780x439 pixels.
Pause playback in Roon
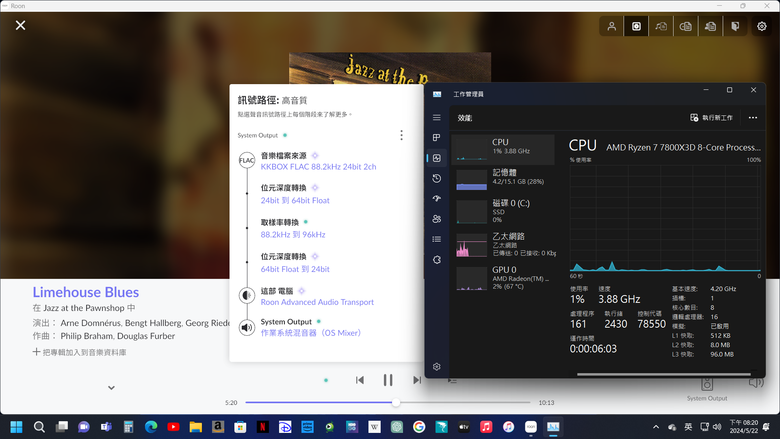click(388, 380)
